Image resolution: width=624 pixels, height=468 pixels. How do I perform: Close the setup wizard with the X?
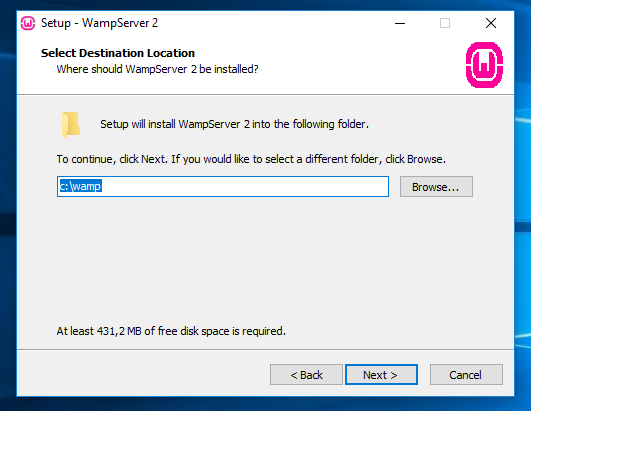(491, 23)
